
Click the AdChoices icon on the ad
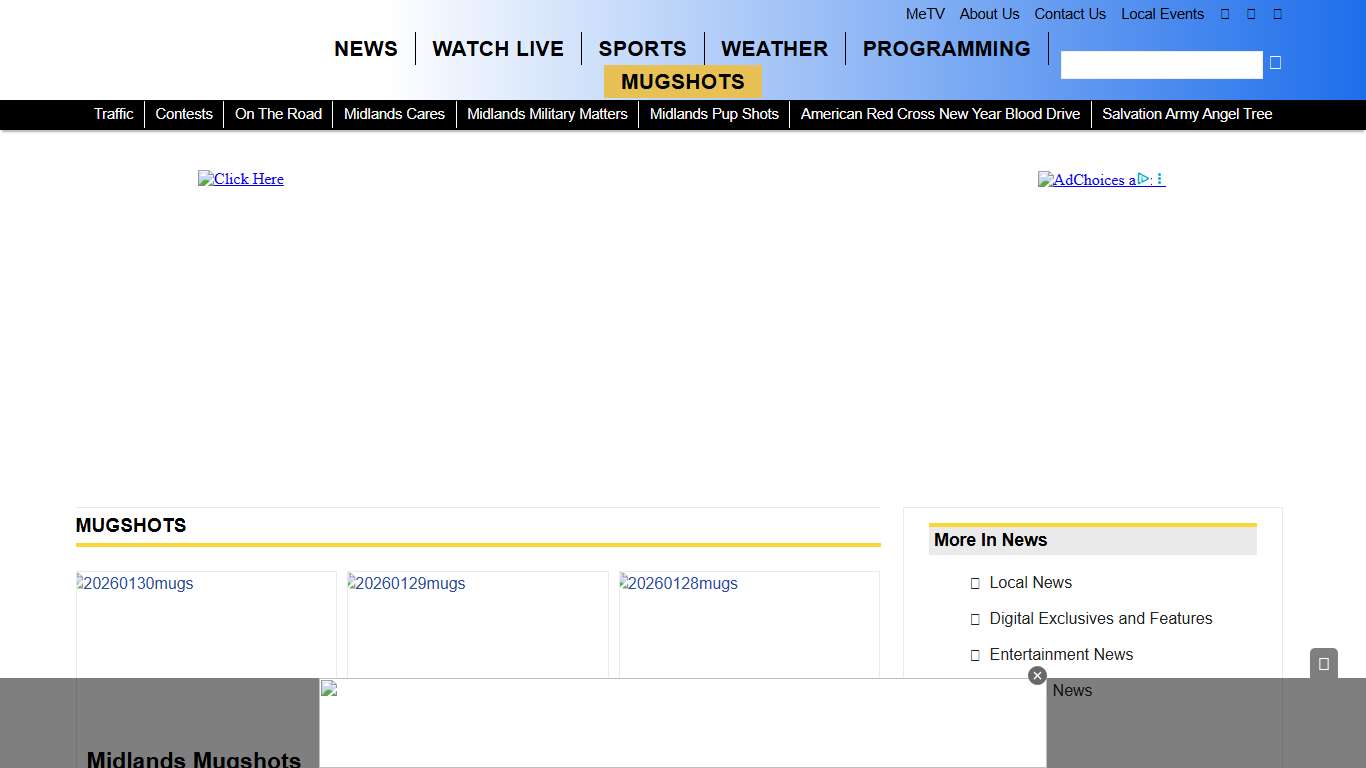[x=1144, y=179]
